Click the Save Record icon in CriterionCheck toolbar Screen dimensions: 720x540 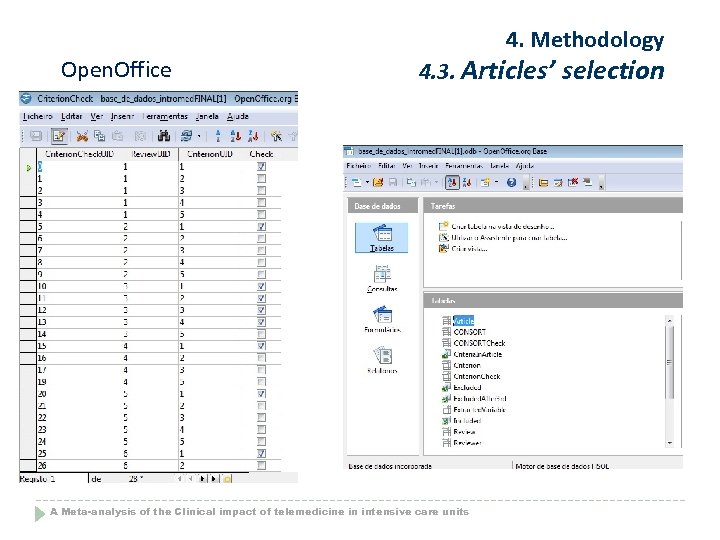click(36, 136)
